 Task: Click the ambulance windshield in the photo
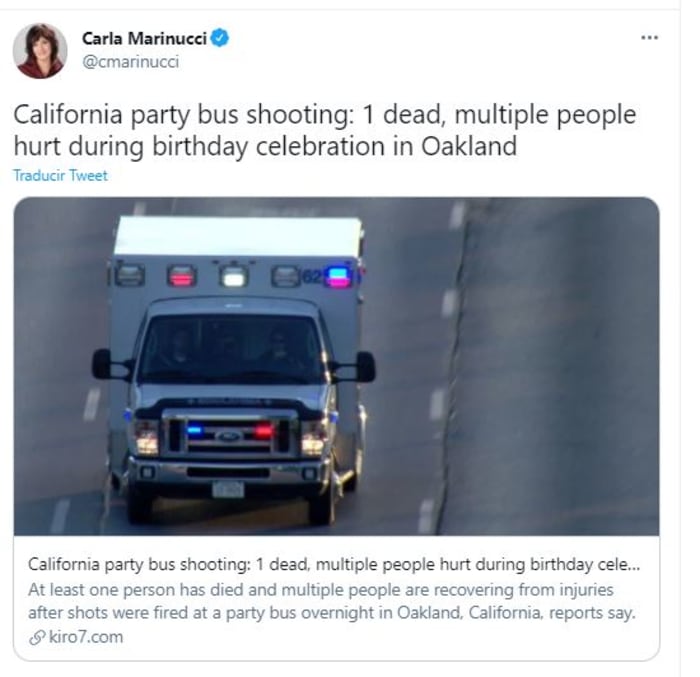[233, 350]
